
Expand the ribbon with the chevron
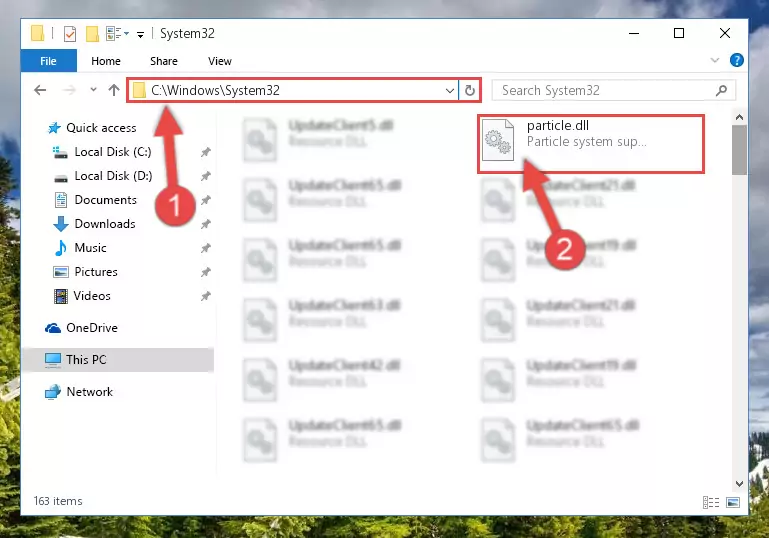pos(715,60)
